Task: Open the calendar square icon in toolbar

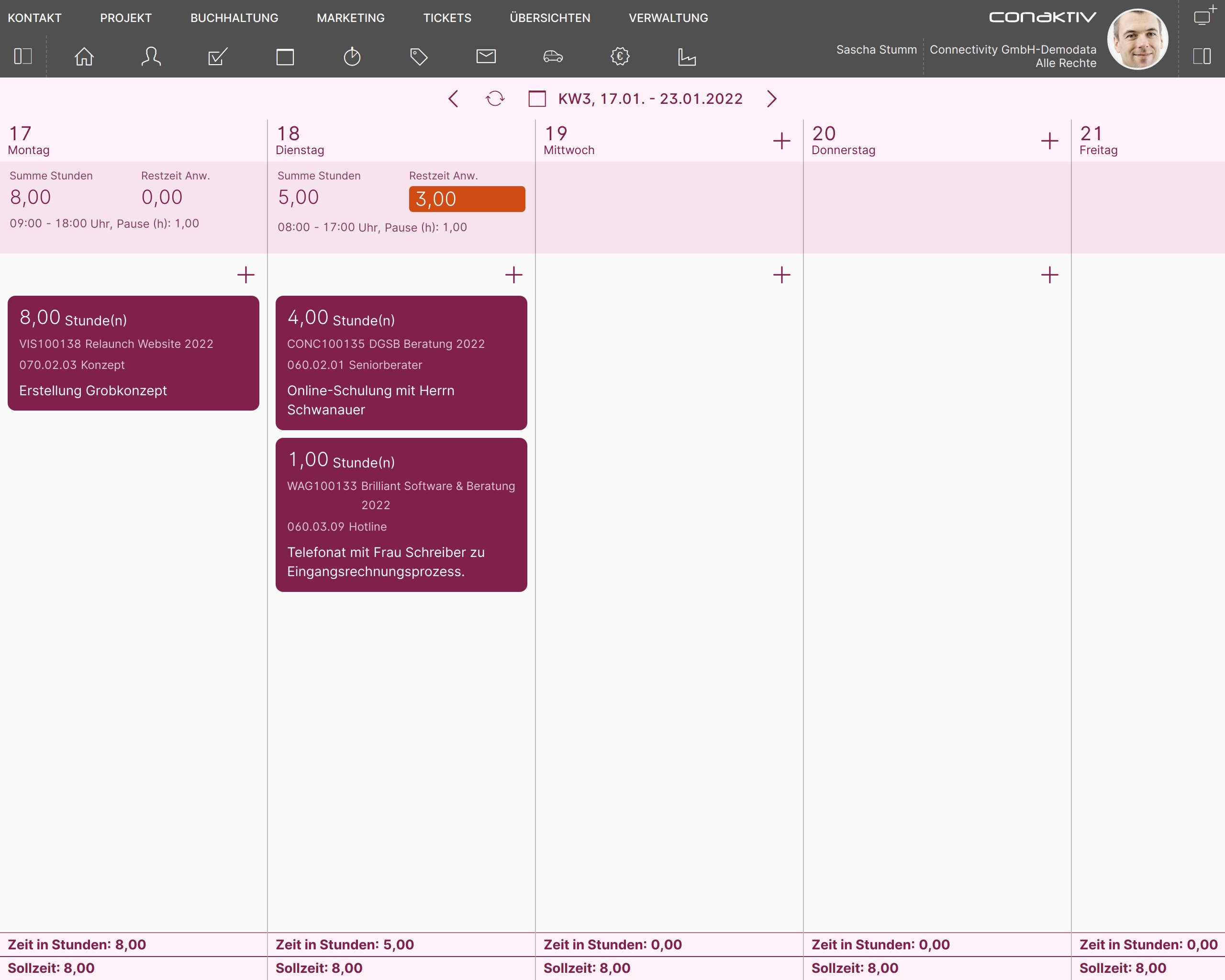Action: click(285, 57)
